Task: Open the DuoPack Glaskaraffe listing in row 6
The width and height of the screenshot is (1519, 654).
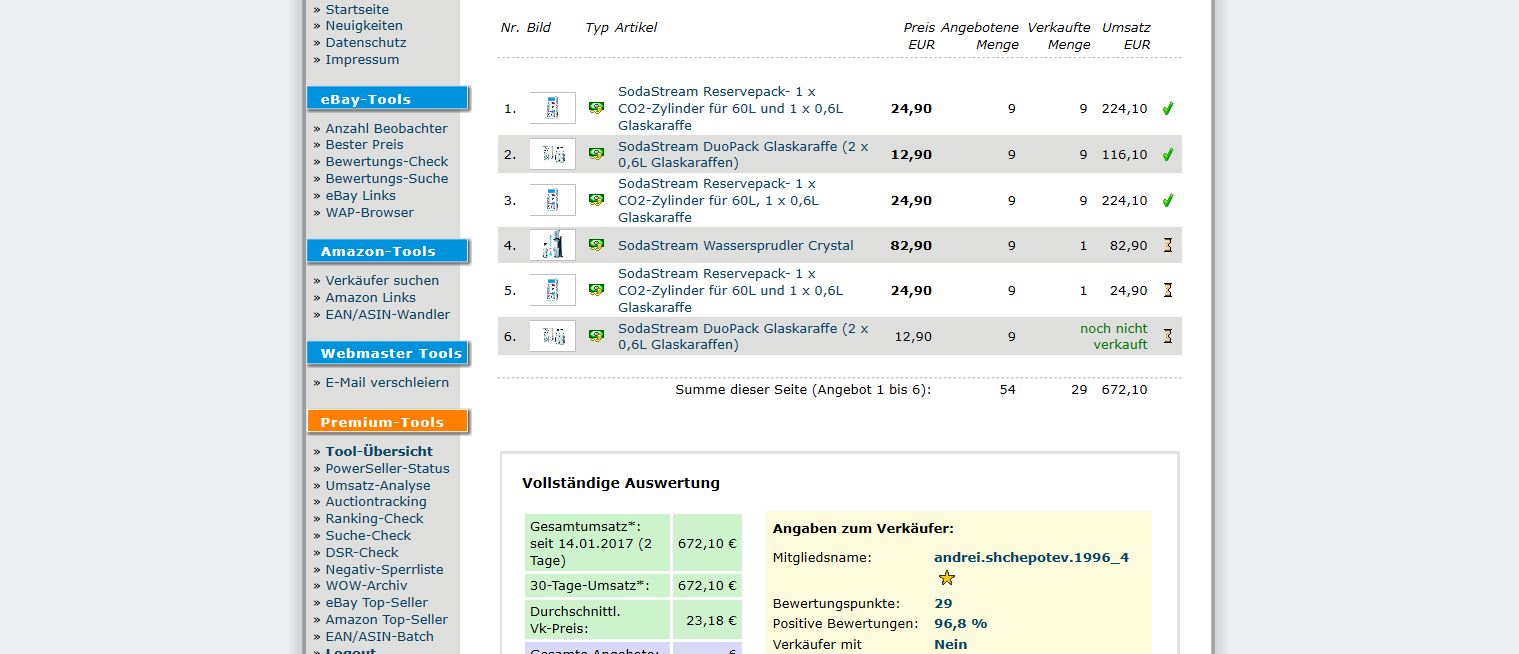Action: [x=743, y=336]
